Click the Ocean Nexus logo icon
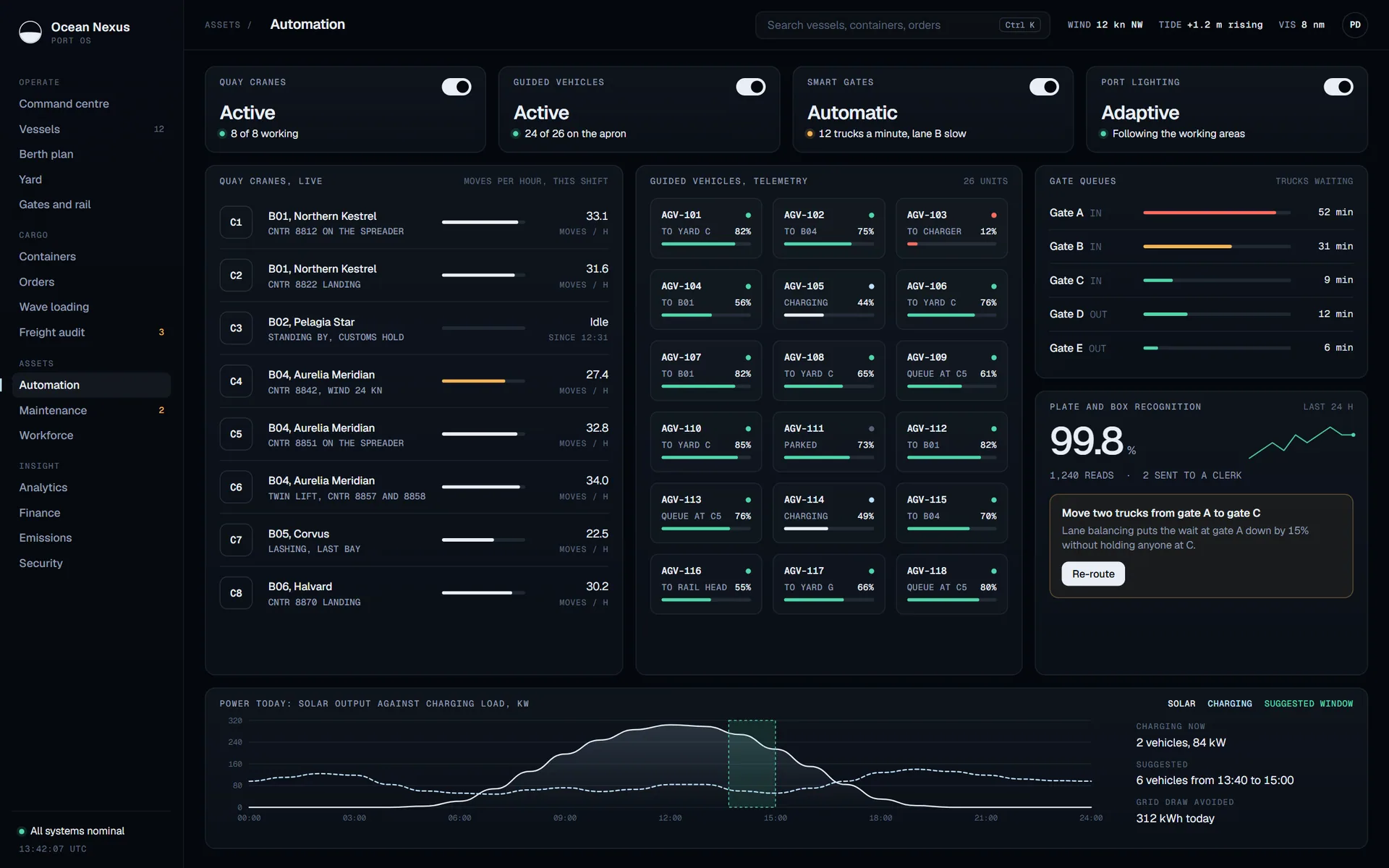 [30, 32]
